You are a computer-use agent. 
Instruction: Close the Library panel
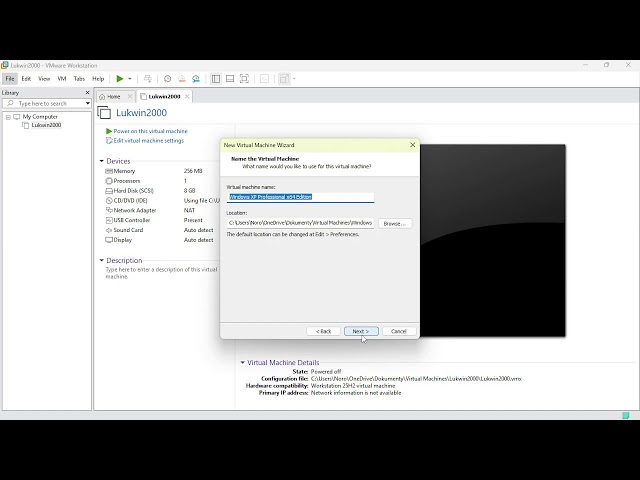point(87,93)
